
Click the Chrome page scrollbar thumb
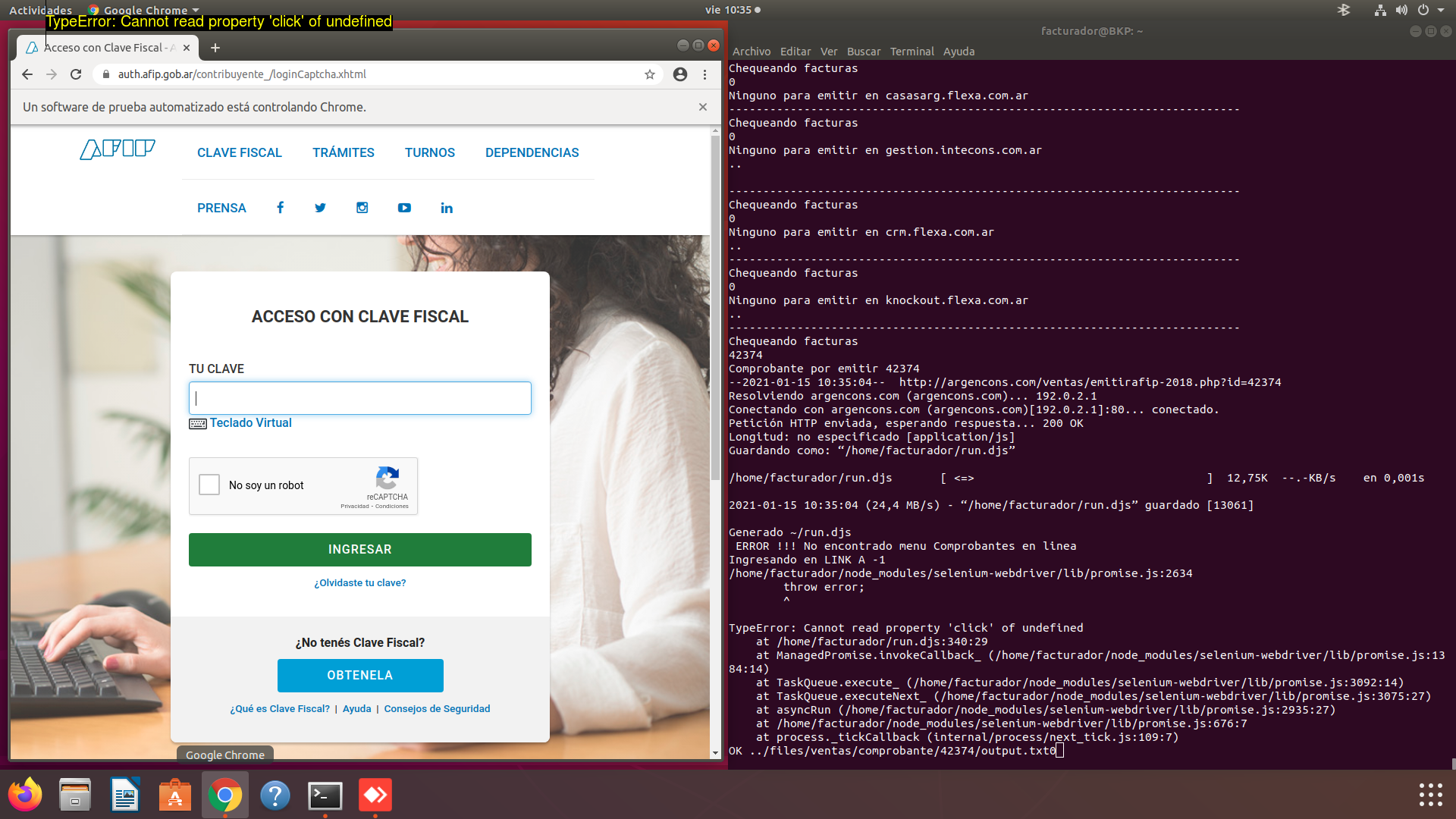(x=715, y=307)
